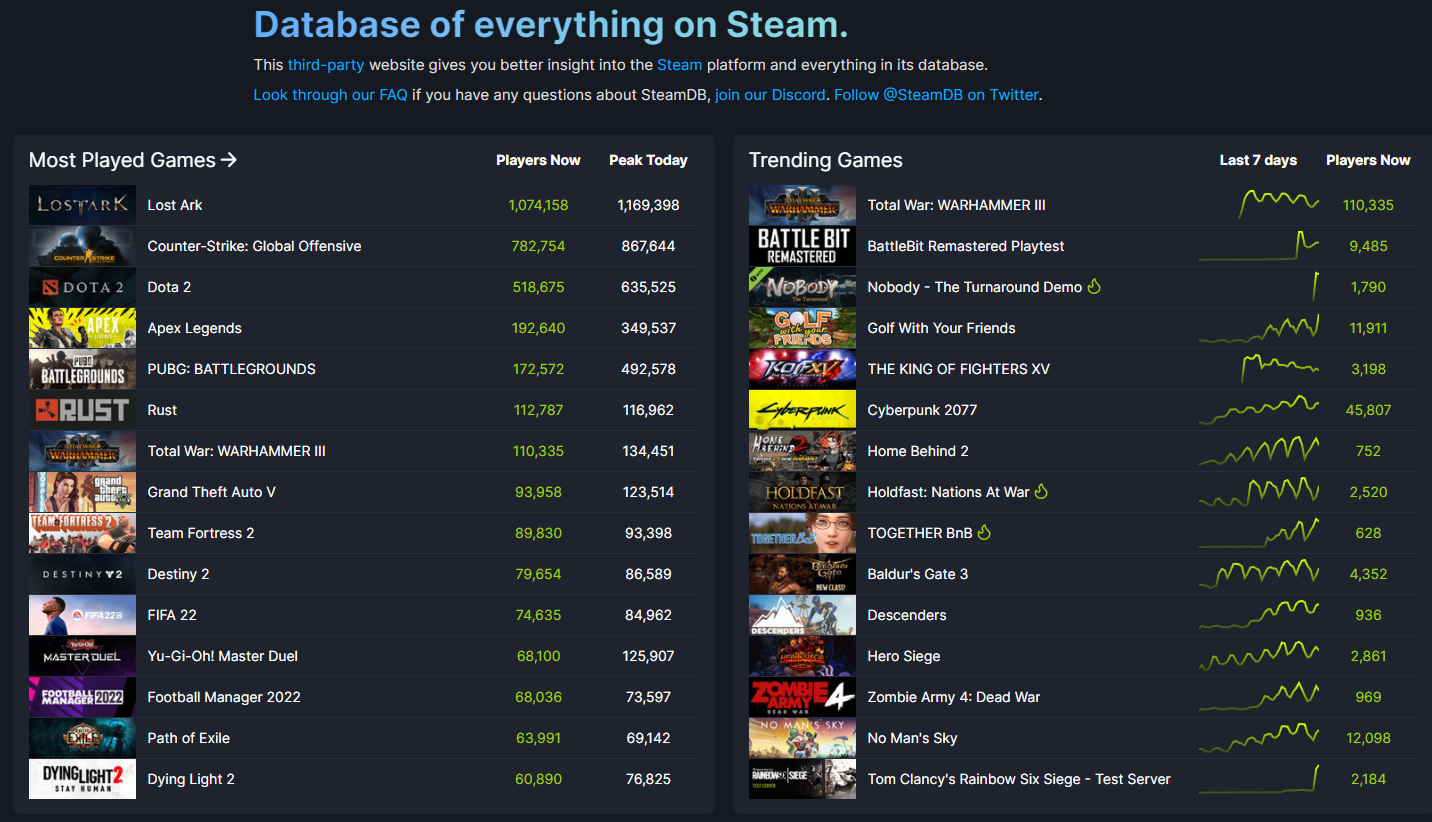Click the Cyberpunk 2077 7-day sparkline chart
The height and width of the screenshot is (822, 1432).
click(1259, 409)
